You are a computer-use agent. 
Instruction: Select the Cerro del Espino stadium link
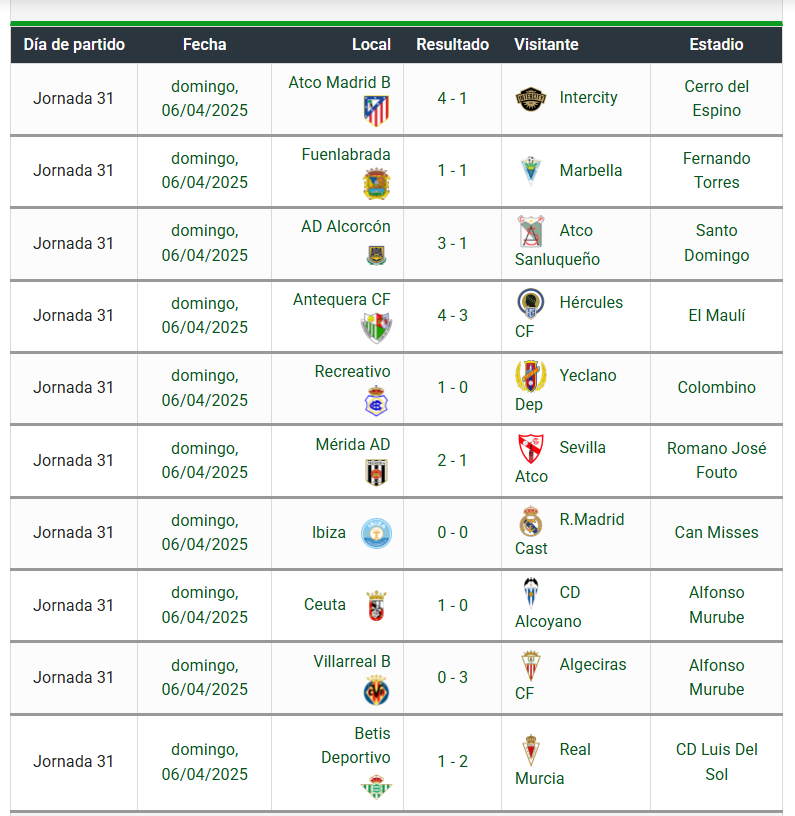pyautogui.click(x=716, y=98)
